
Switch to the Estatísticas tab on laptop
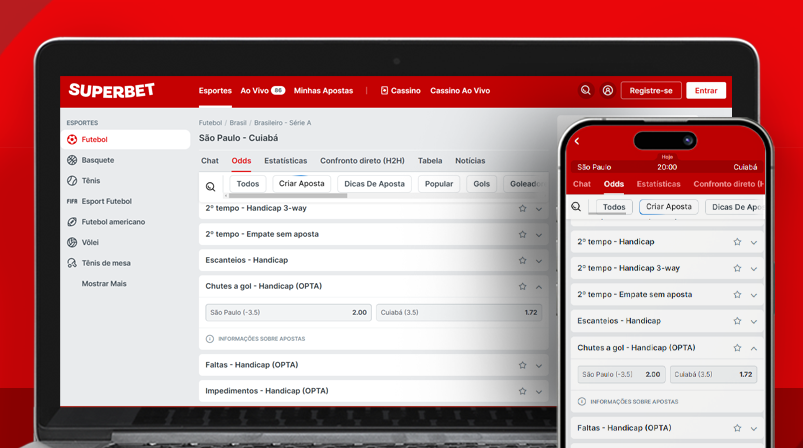285,161
